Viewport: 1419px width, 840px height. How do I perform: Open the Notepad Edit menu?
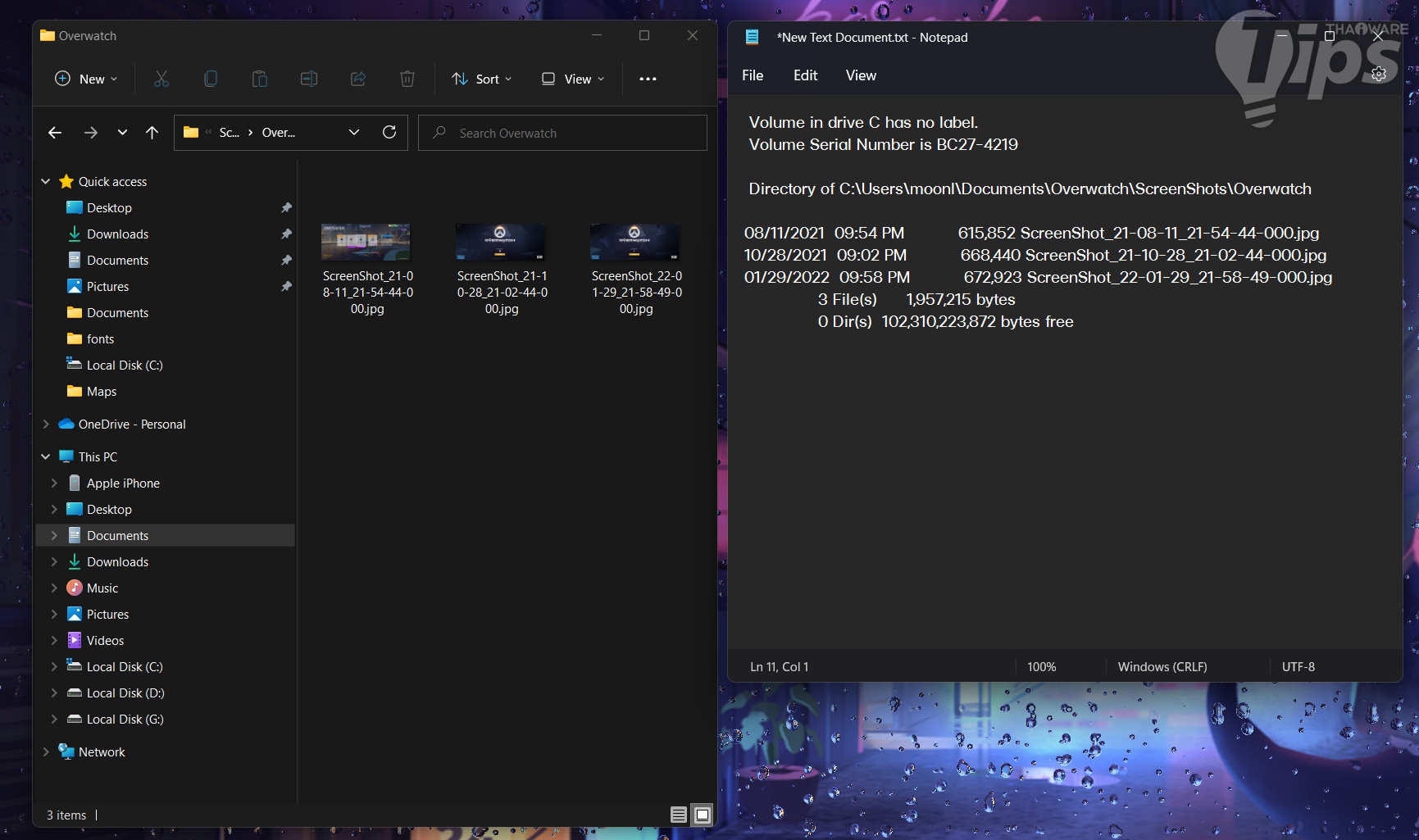pyautogui.click(x=805, y=75)
